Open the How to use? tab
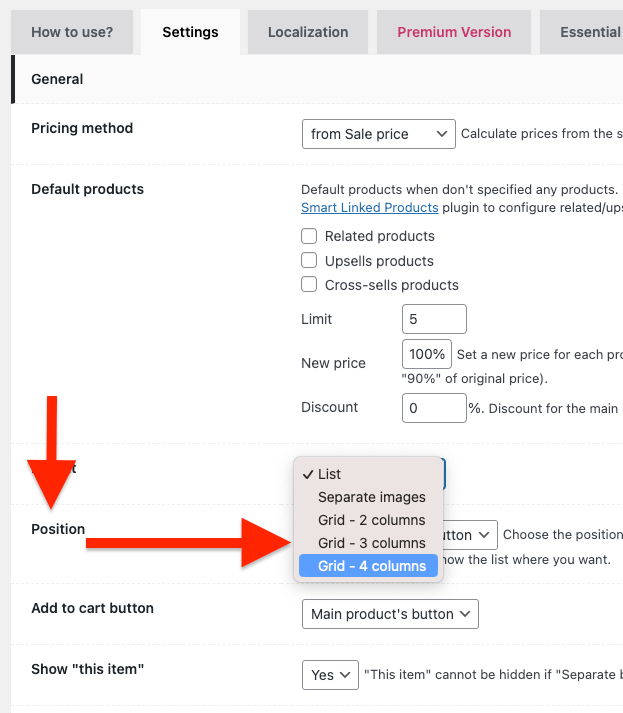623x713 pixels. pos(72,32)
